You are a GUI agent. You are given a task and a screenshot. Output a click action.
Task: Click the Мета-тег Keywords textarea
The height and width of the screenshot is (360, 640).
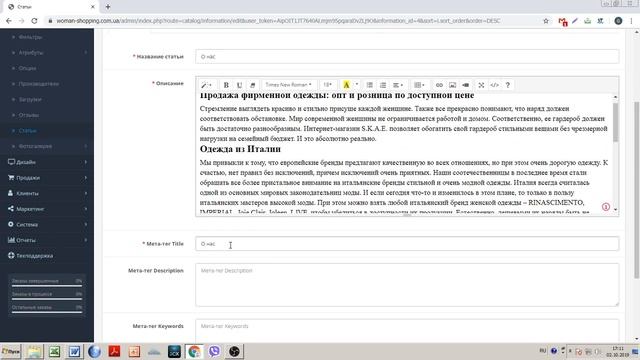(x=407, y=331)
